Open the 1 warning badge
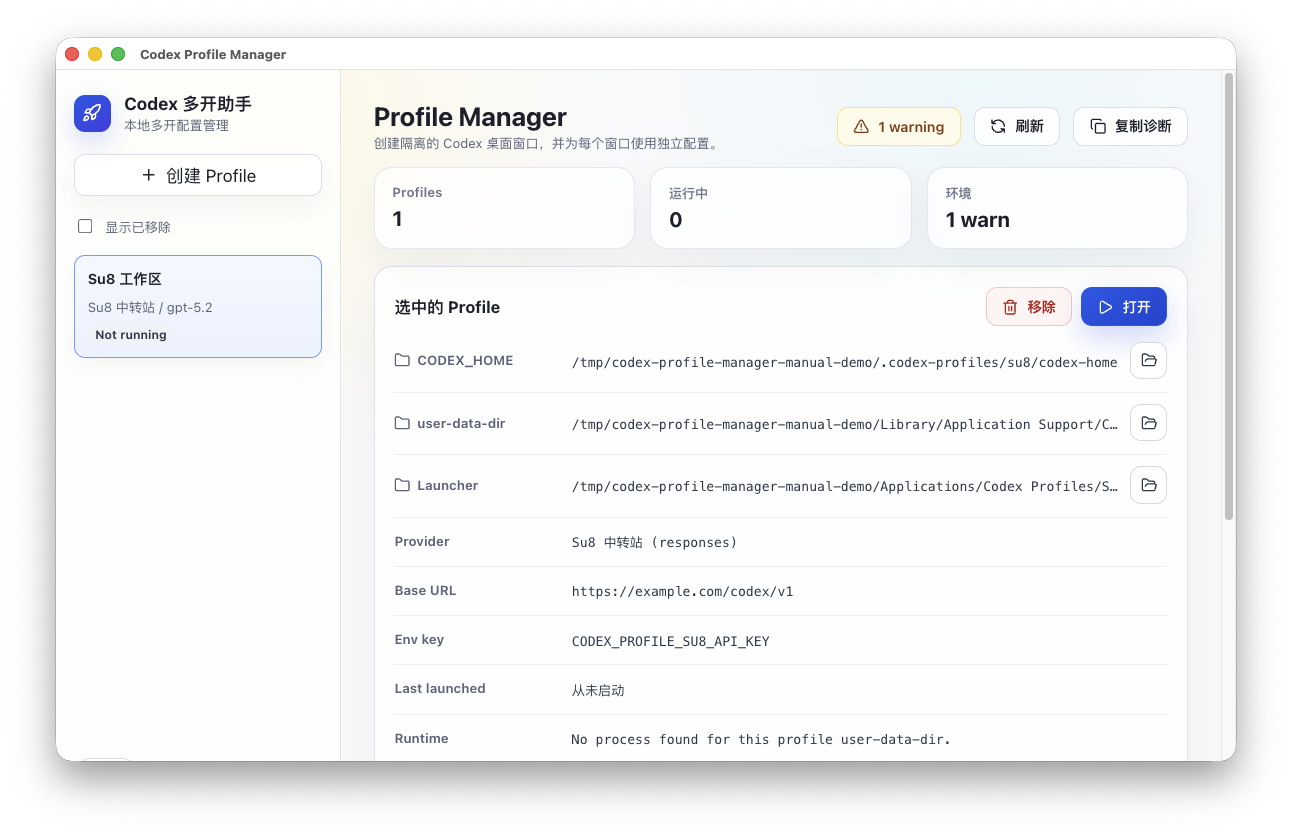This screenshot has width=1292, height=835. [899, 127]
